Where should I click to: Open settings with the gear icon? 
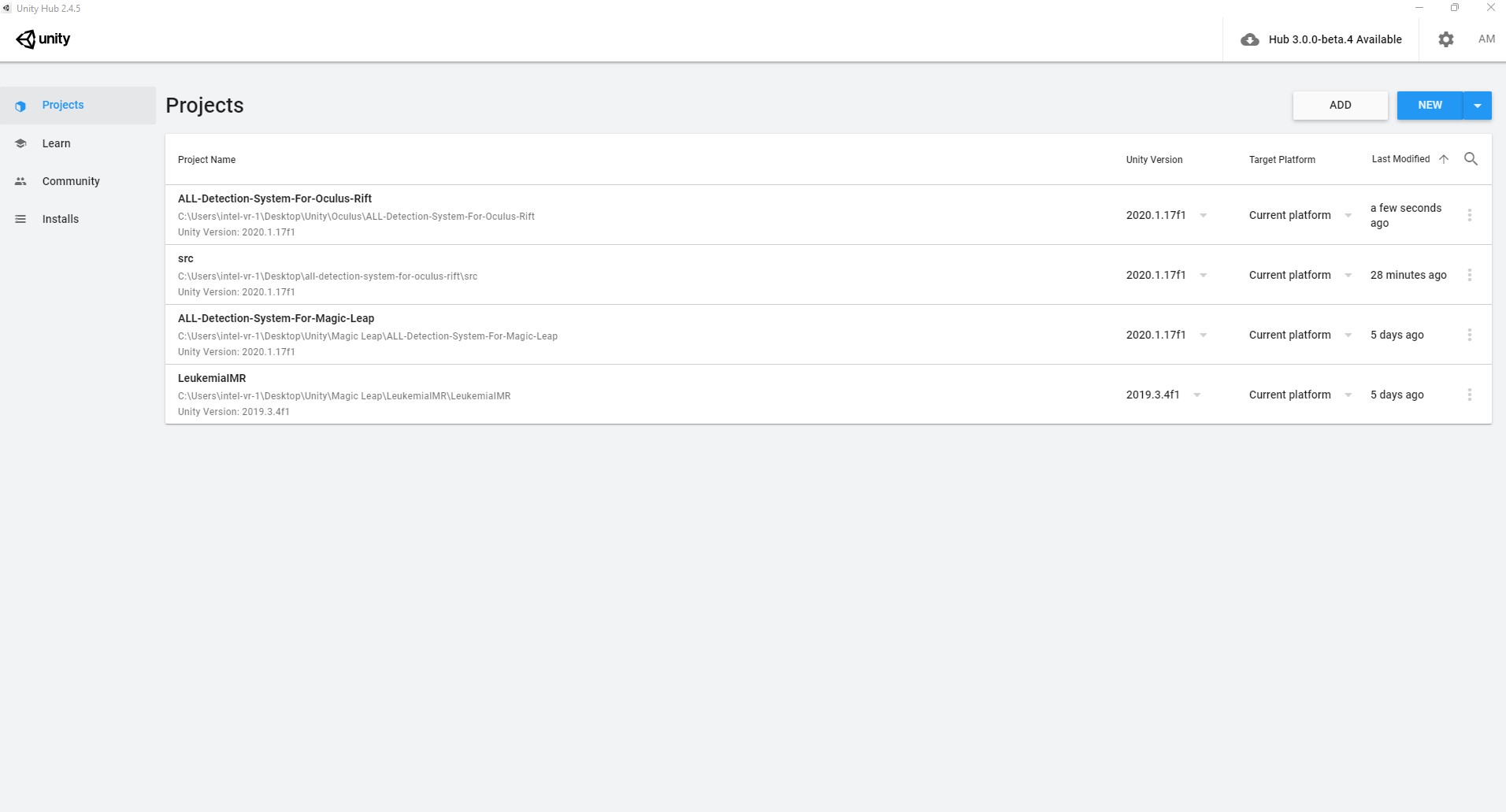[1445, 39]
